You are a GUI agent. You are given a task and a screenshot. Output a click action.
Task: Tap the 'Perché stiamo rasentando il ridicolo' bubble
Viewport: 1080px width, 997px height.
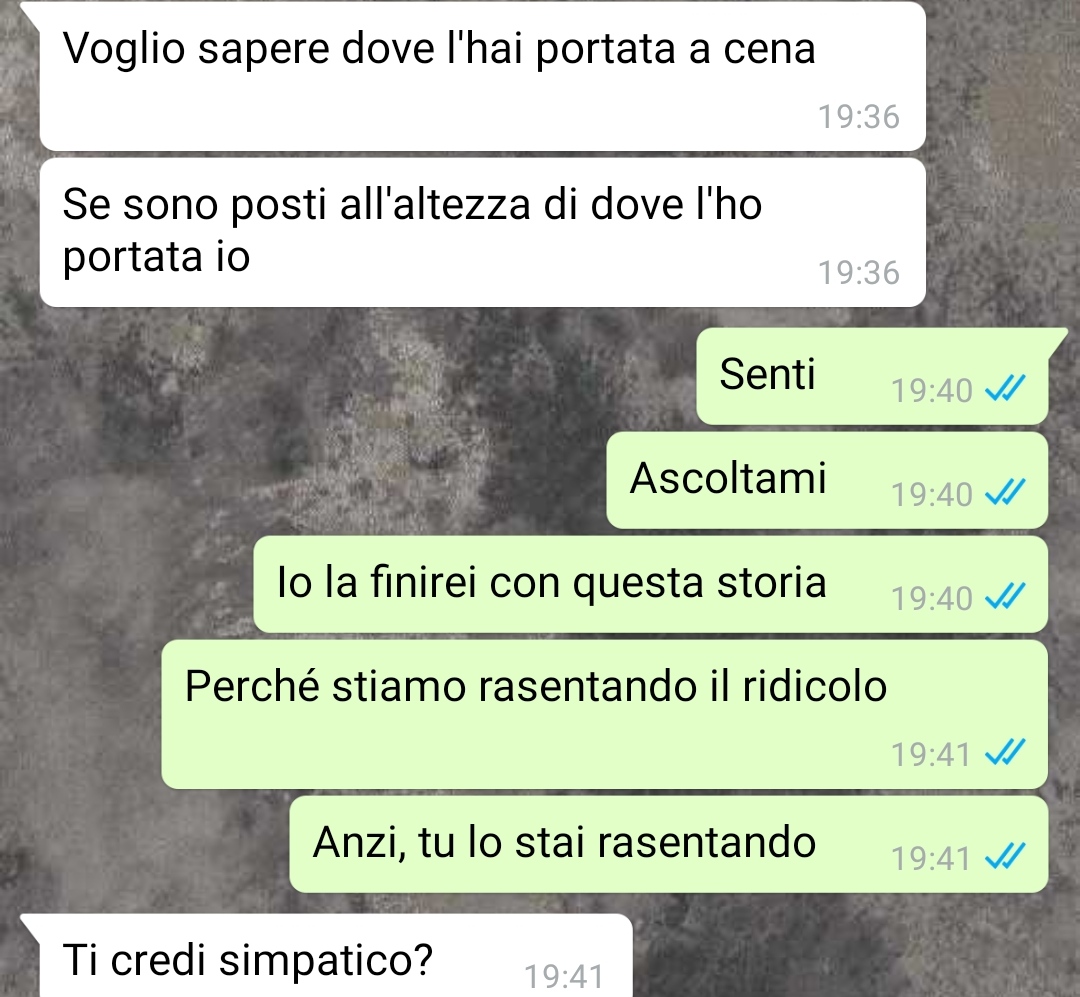(605, 715)
